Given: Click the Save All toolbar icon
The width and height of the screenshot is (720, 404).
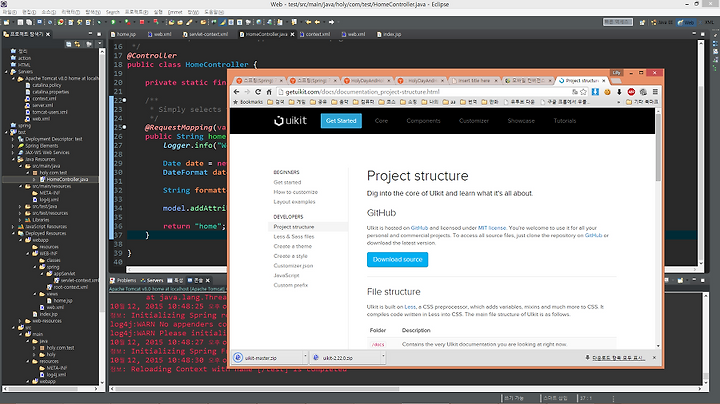Looking at the screenshot, I should [x=29, y=22].
